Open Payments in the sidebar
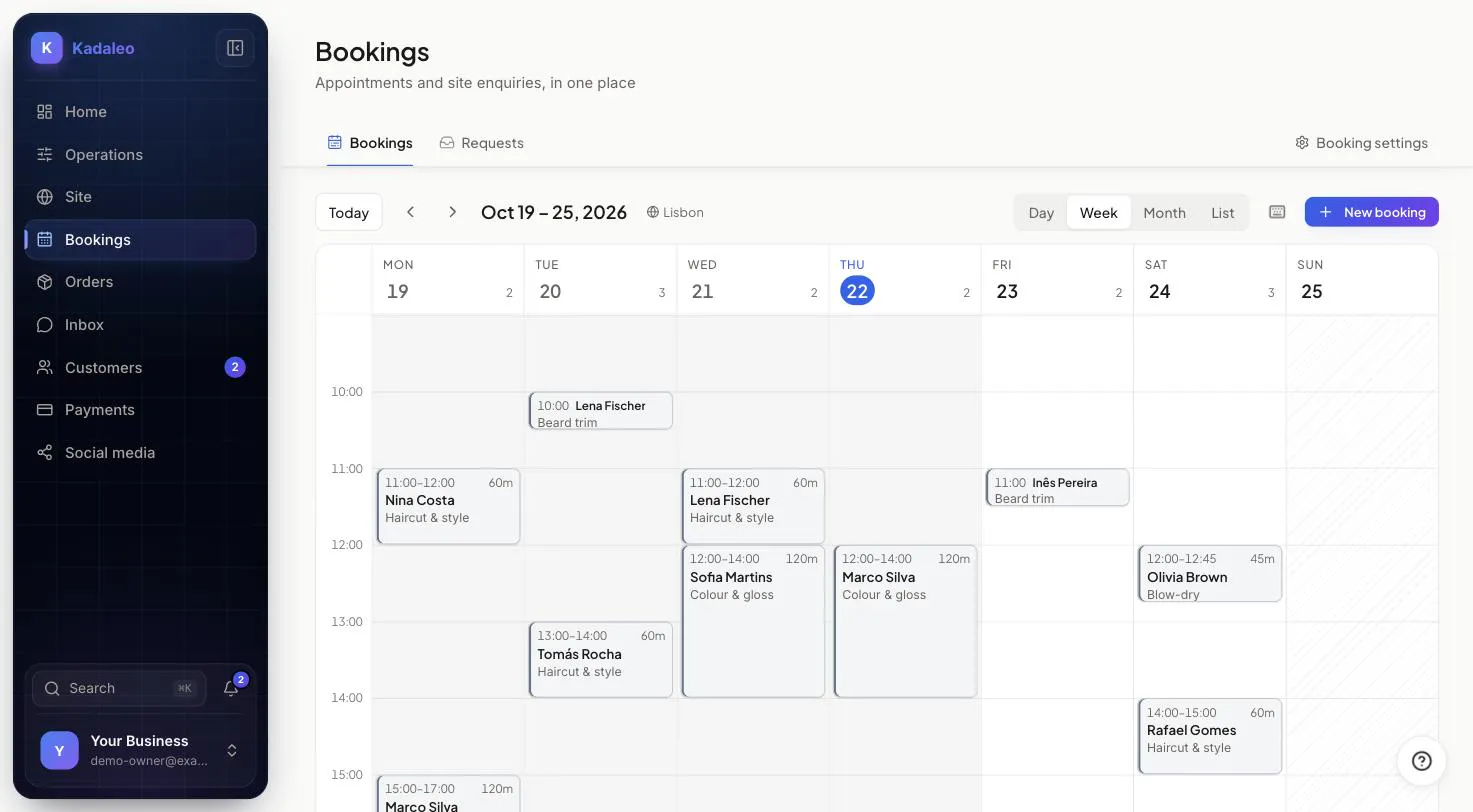Screen dimensions: 1473x812 [140, 410]
